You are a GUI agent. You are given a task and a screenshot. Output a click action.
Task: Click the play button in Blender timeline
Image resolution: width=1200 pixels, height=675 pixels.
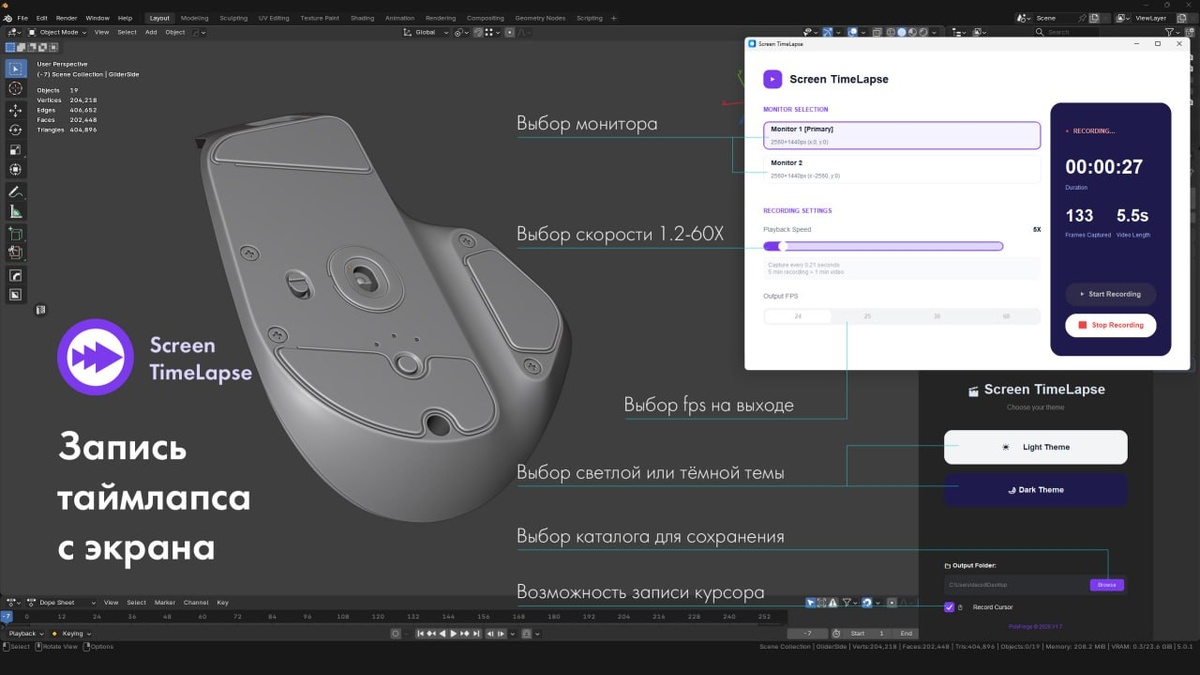click(453, 633)
